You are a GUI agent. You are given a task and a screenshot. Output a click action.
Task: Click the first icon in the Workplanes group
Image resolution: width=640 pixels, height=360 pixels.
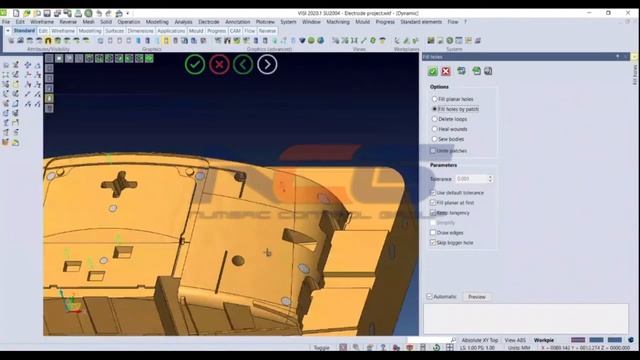tap(397, 40)
